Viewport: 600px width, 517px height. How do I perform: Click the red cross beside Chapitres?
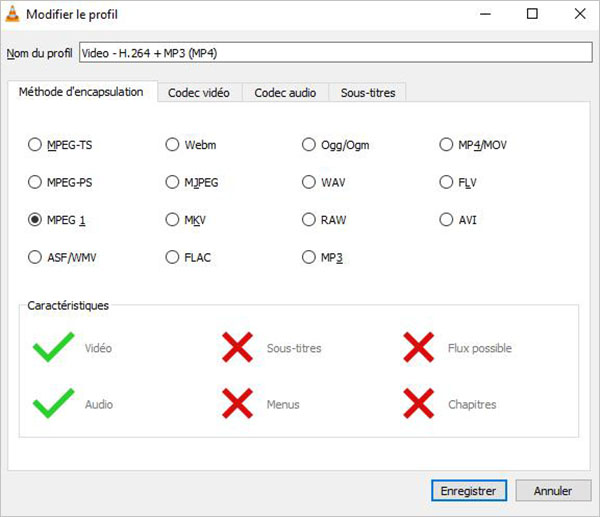tap(418, 404)
